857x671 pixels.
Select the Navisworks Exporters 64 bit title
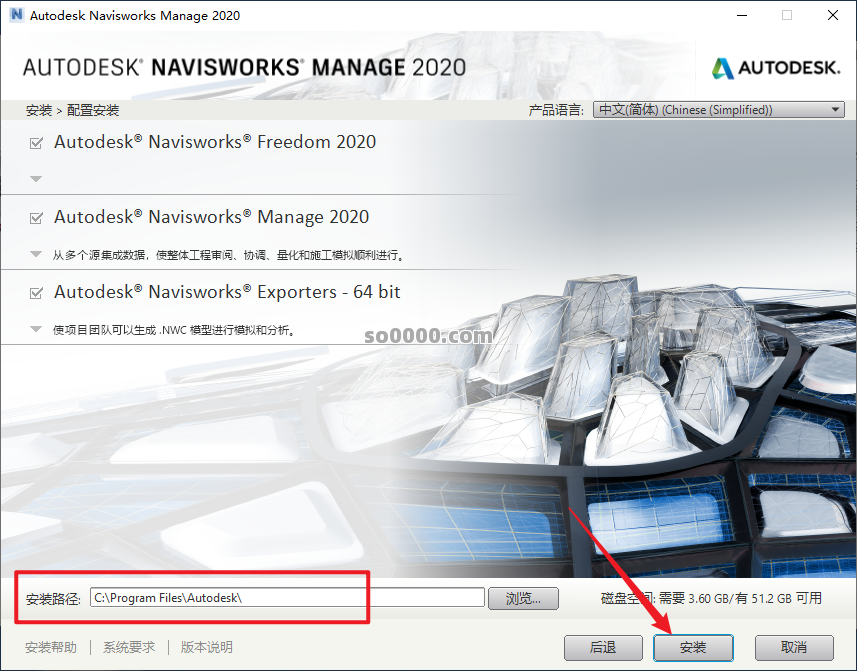[x=227, y=292]
